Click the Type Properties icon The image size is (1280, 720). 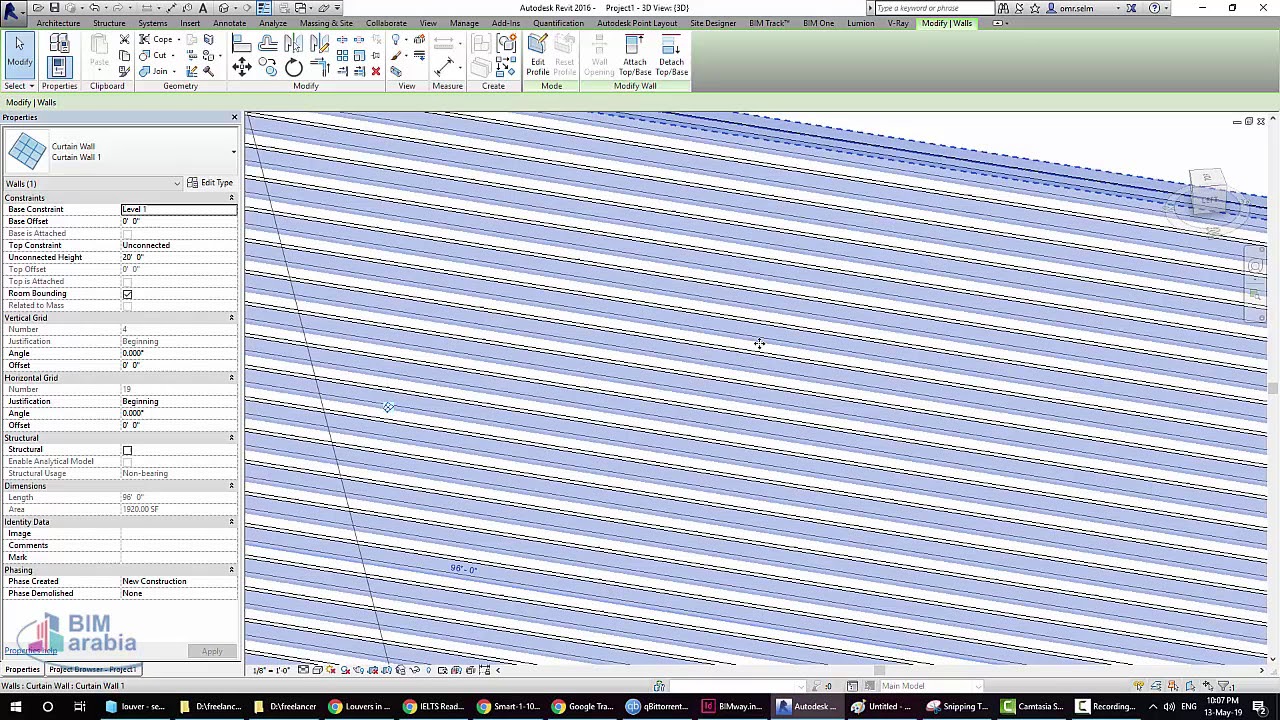(x=59, y=42)
